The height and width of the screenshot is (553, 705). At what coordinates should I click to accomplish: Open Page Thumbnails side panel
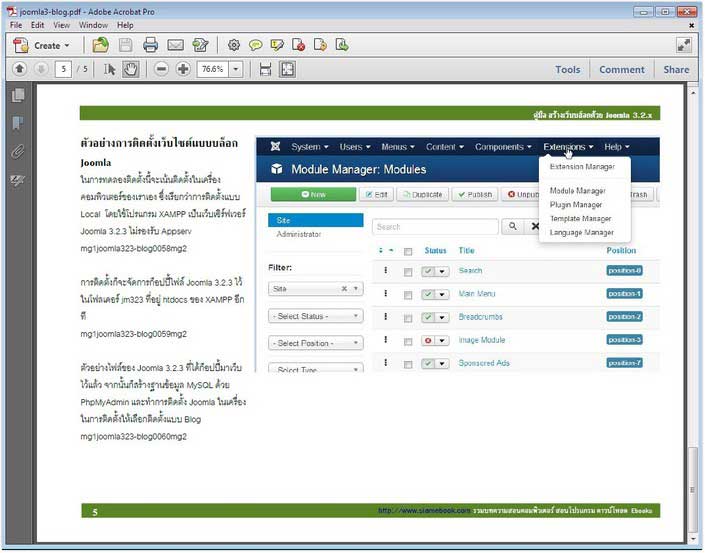tap(18, 95)
